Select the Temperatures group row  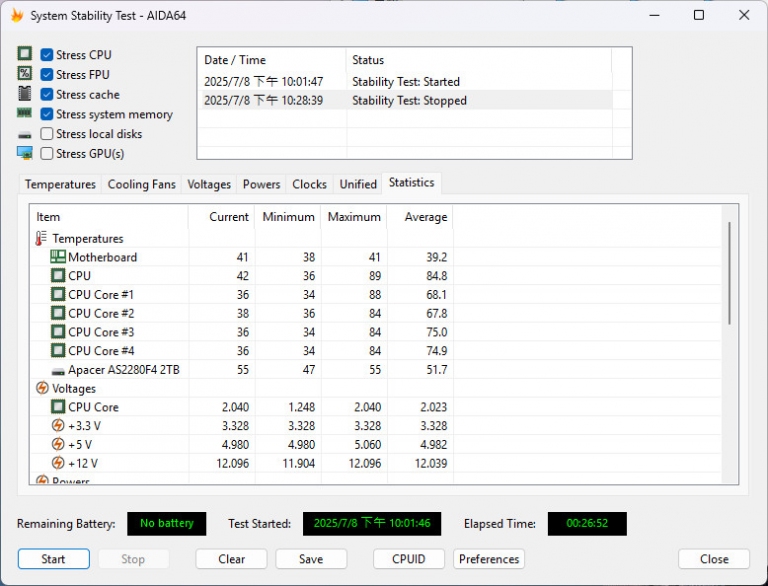click(376, 239)
